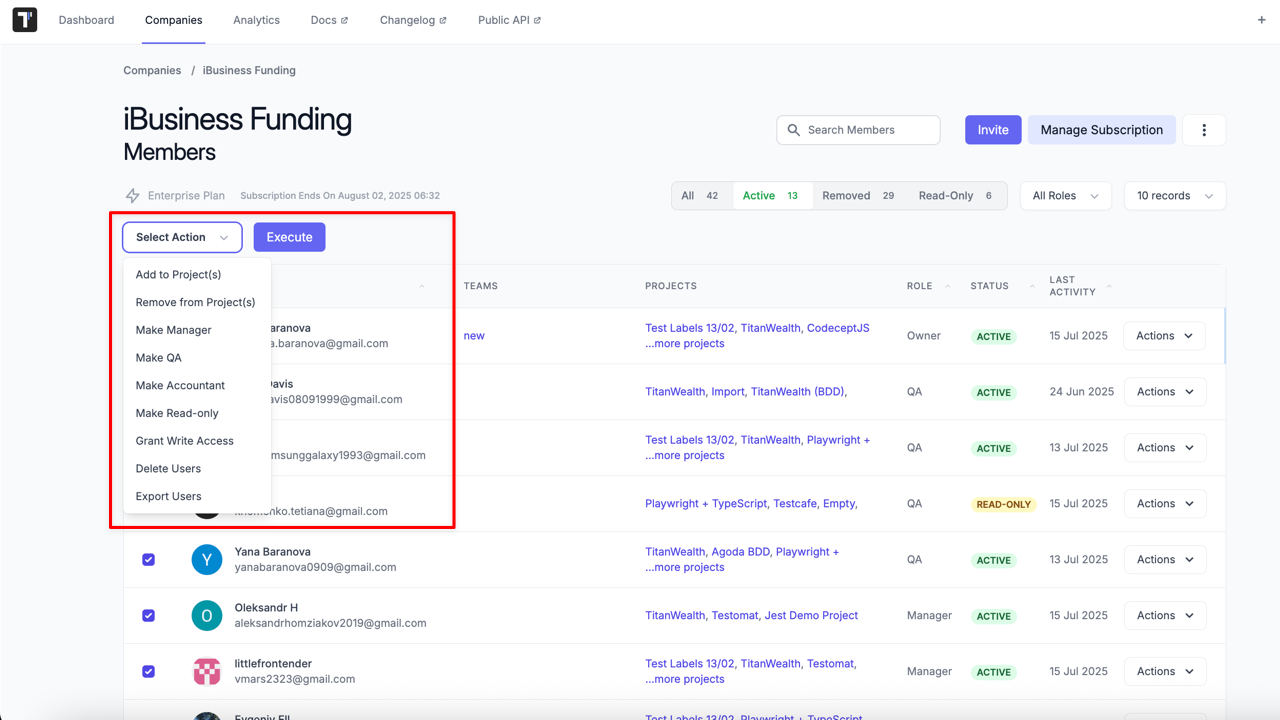1280x720 pixels.
Task: Click the search magnifier icon
Action: (794, 130)
